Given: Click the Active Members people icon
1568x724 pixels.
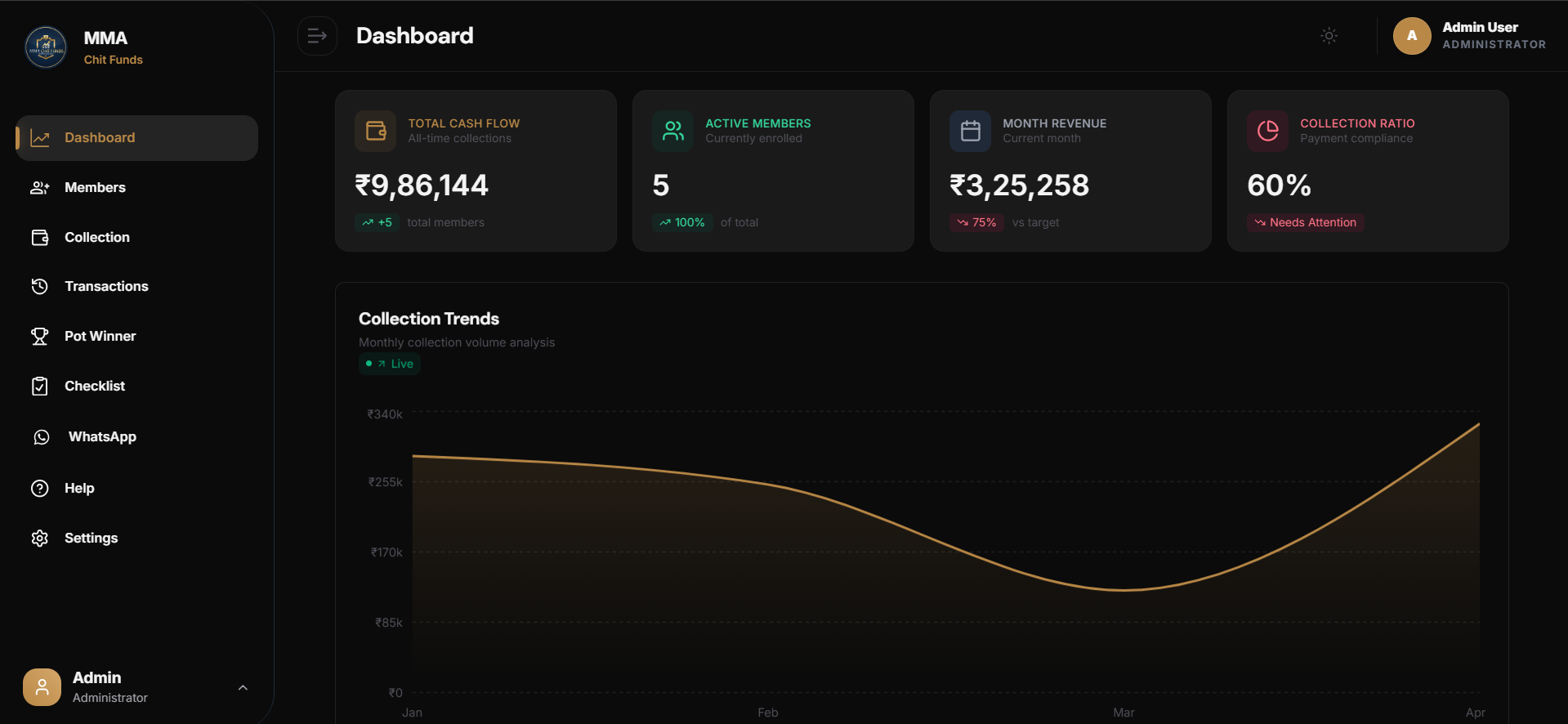Looking at the screenshot, I should point(673,131).
